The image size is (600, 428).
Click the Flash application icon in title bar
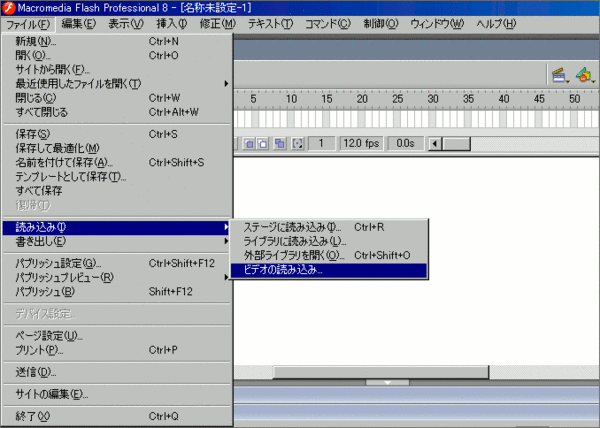(x=8, y=7)
